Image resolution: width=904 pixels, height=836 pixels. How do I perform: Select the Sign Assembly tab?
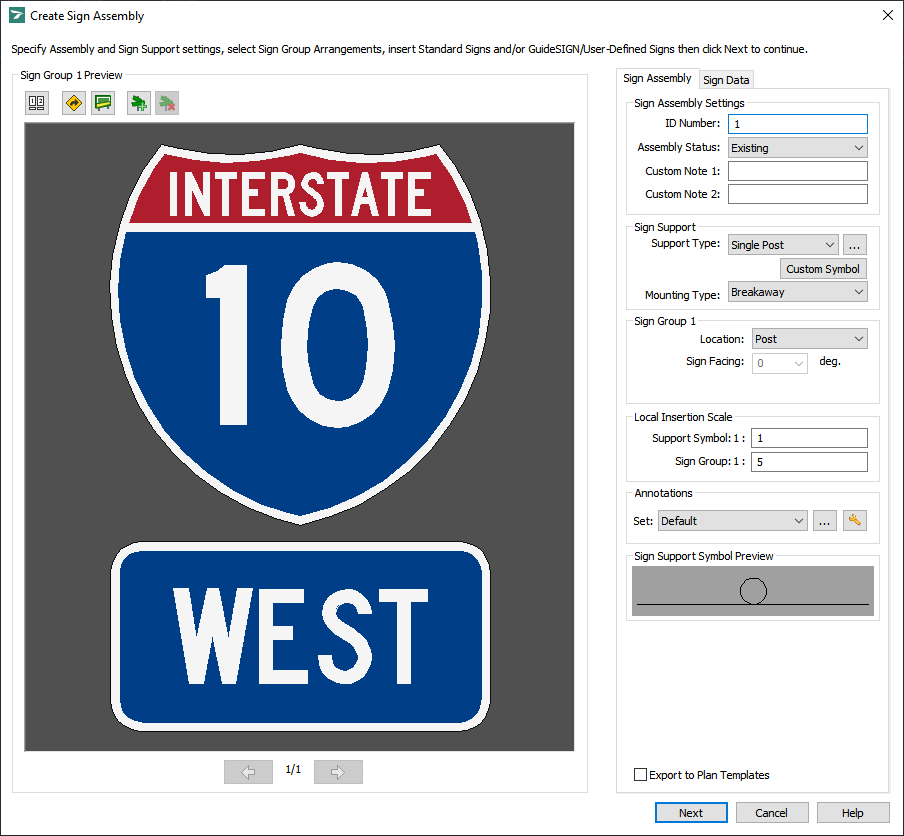click(x=657, y=78)
